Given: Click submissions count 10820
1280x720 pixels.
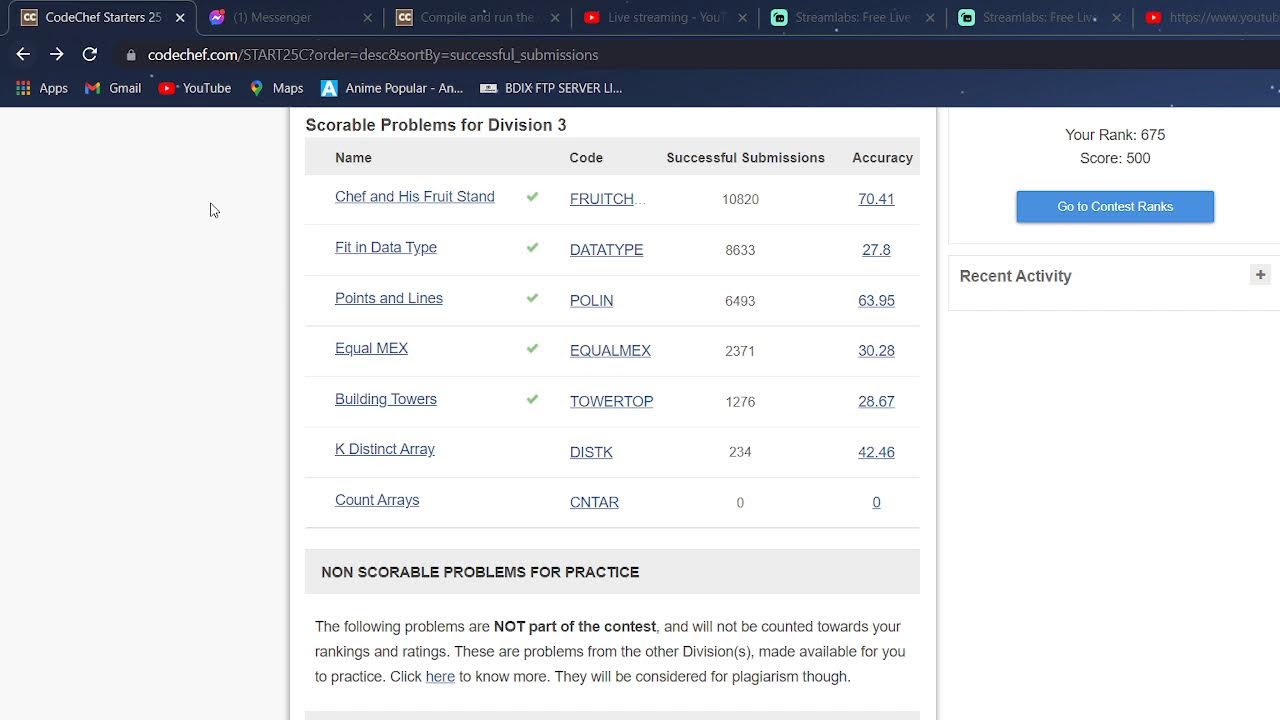Looking at the screenshot, I should pyautogui.click(x=740, y=200).
